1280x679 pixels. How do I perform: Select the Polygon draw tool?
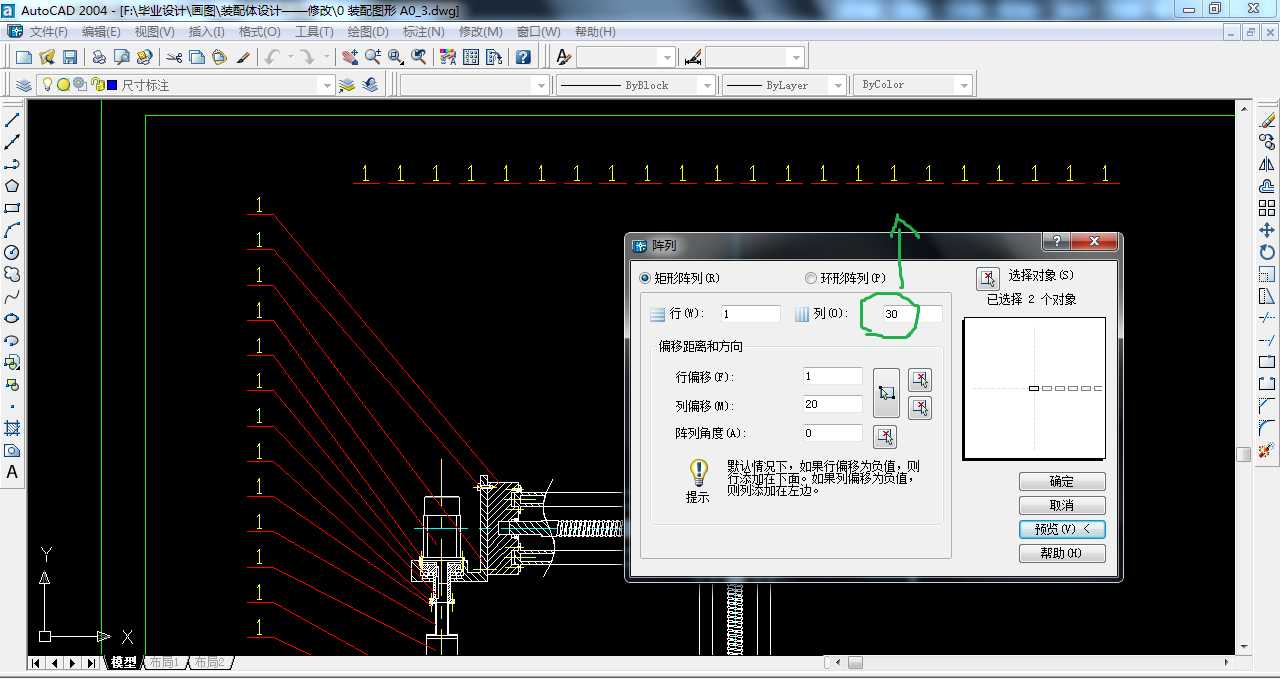click(x=12, y=186)
